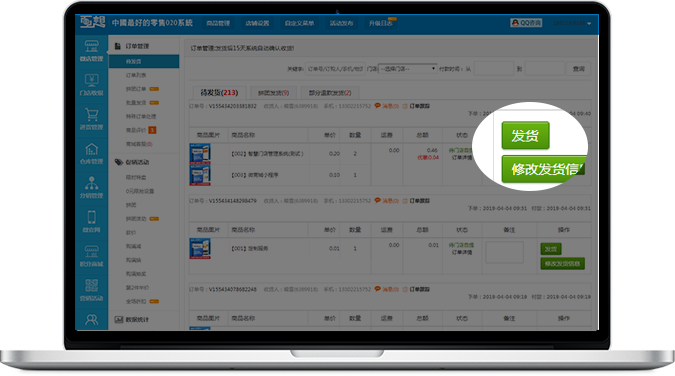The image size is (675, 376).
Task: Open the members people icon in sidebar
Action: pos(91,320)
